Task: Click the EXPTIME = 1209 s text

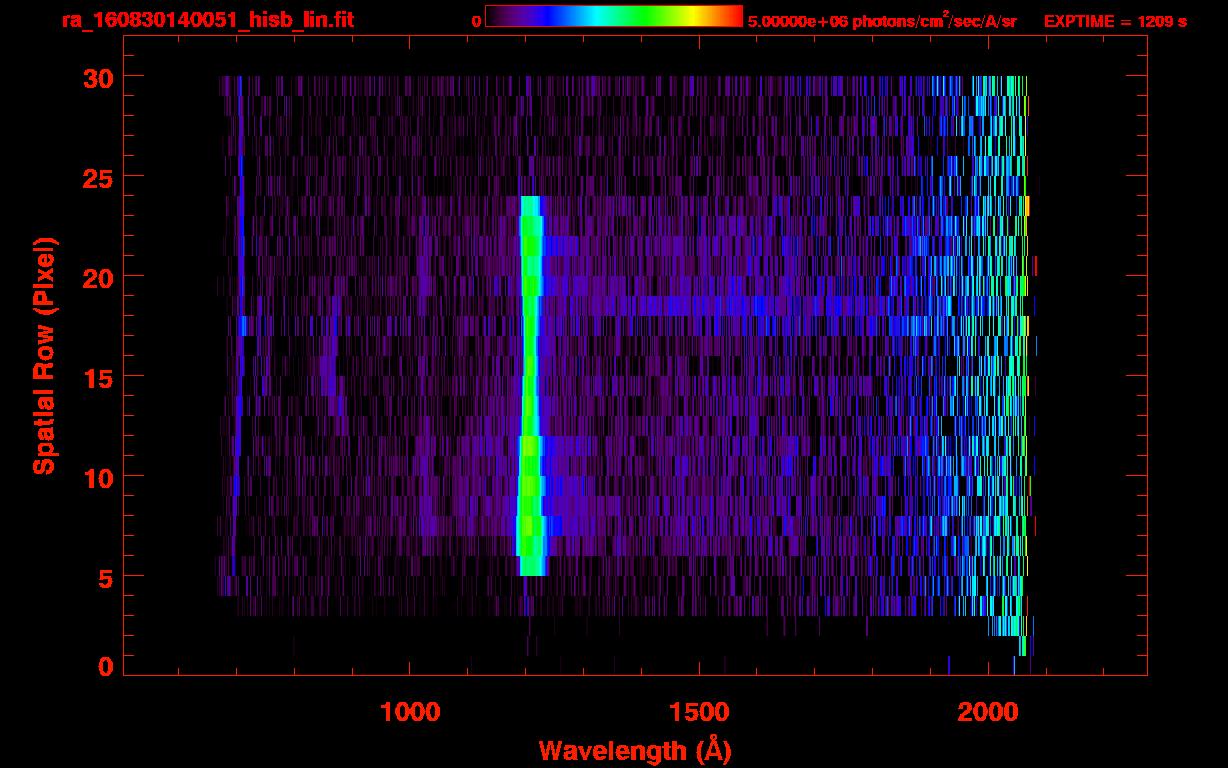Action: pos(1115,21)
